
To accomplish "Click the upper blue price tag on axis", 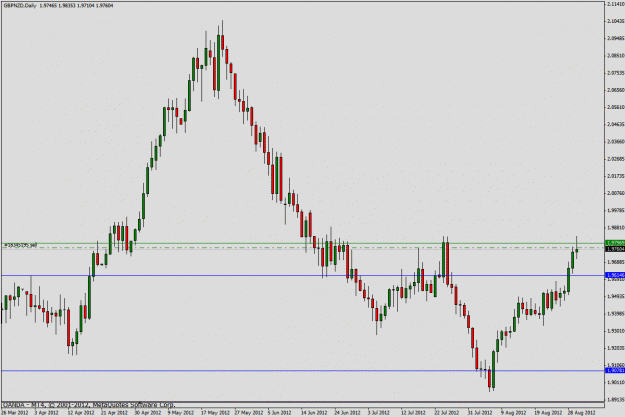I will click(x=615, y=275).
